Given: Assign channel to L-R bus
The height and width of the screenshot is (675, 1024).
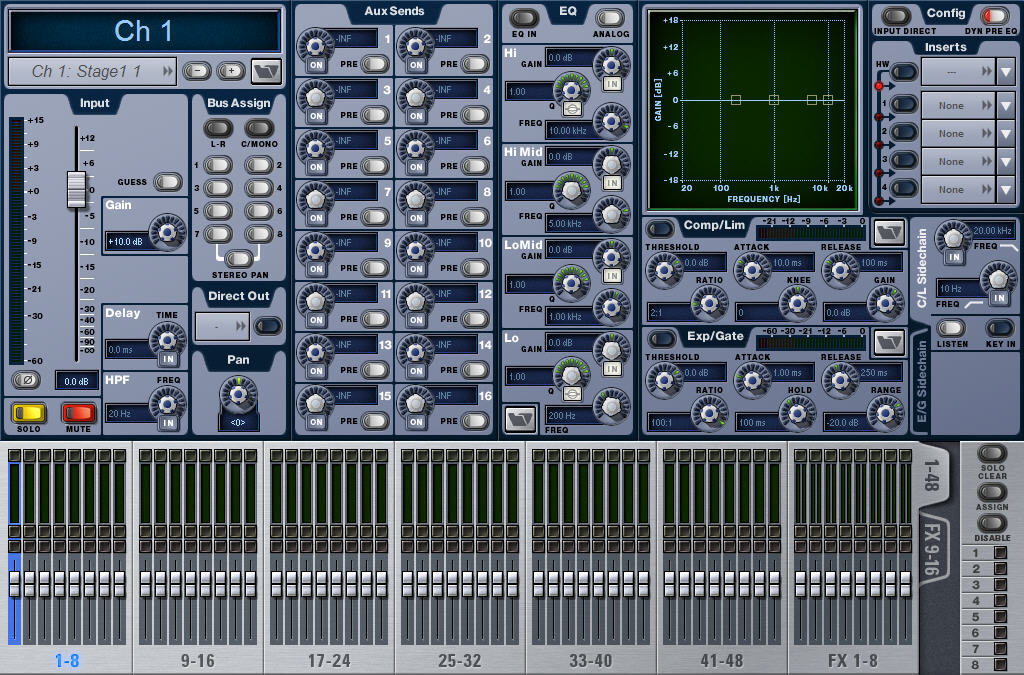Looking at the screenshot, I should 218,128.
